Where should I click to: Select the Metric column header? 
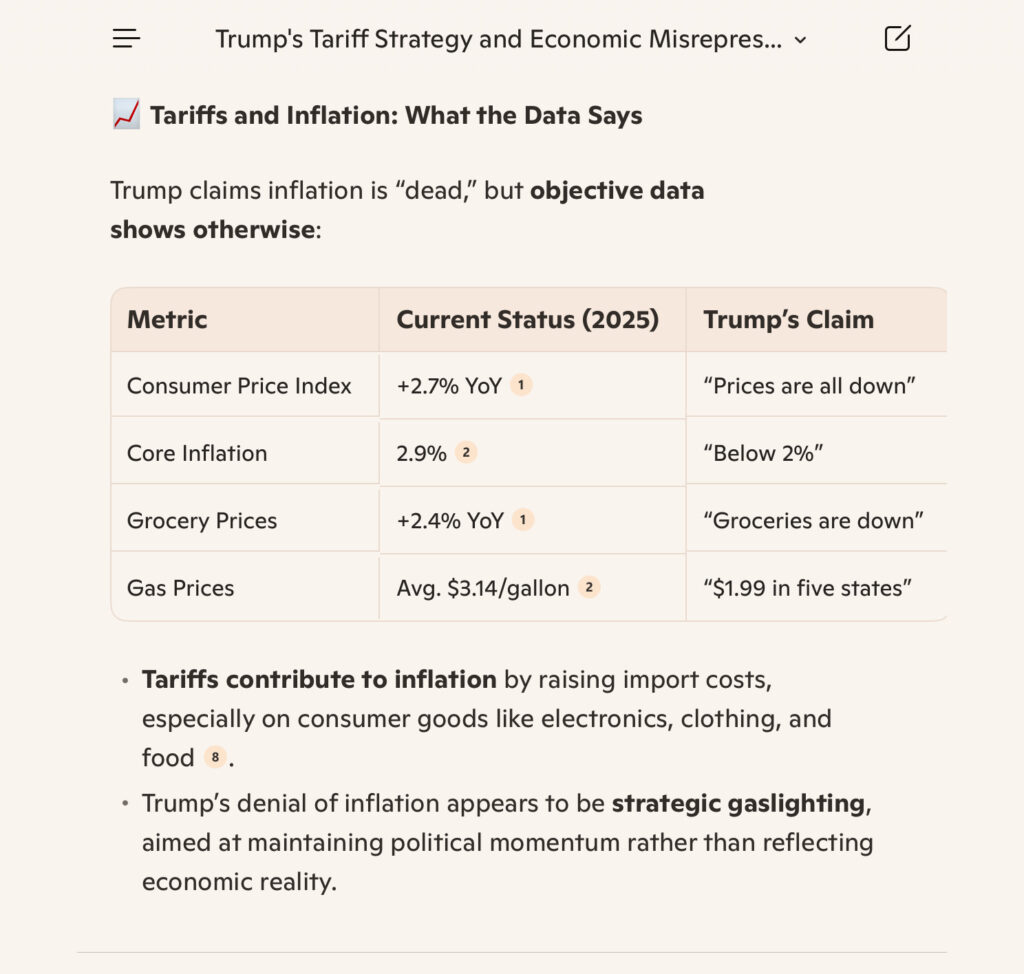[x=167, y=320]
